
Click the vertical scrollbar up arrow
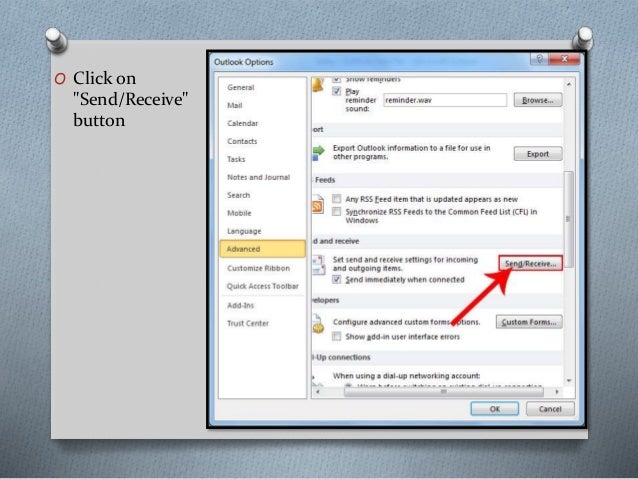coord(569,84)
